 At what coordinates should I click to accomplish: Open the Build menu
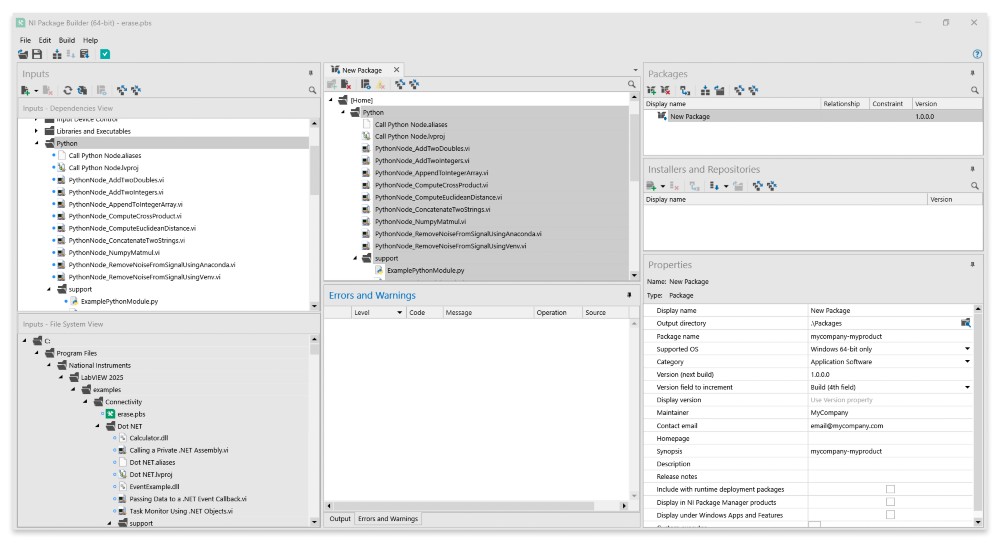(x=67, y=40)
